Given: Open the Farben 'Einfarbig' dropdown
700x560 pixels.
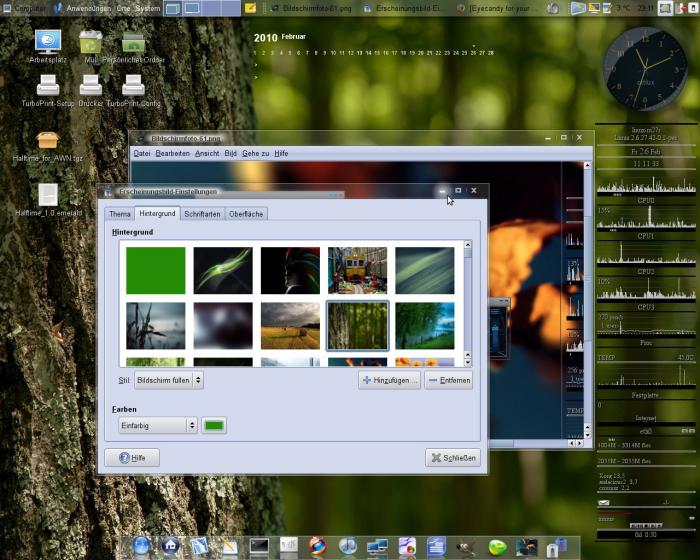Looking at the screenshot, I should tap(158, 425).
